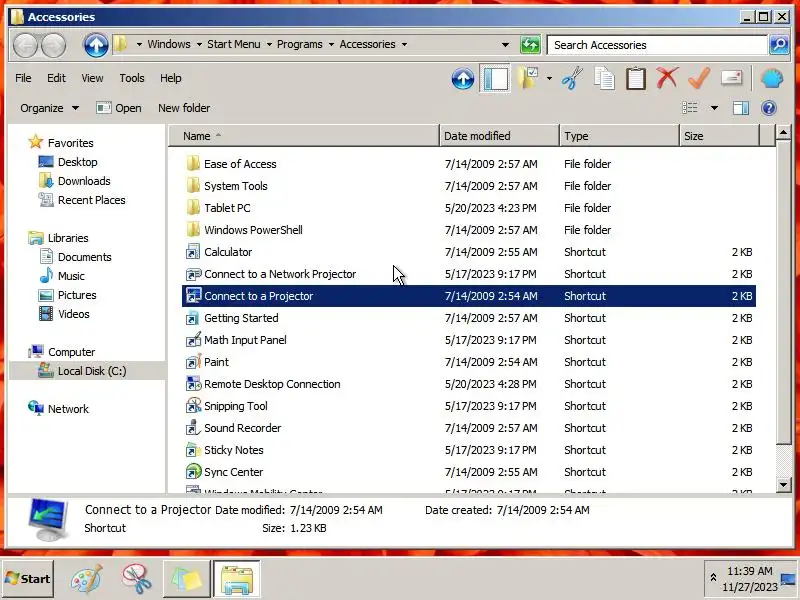The height and width of the screenshot is (600, 800).
Task: Select Downloads in the navigation pane
Action: click(84, 181)
